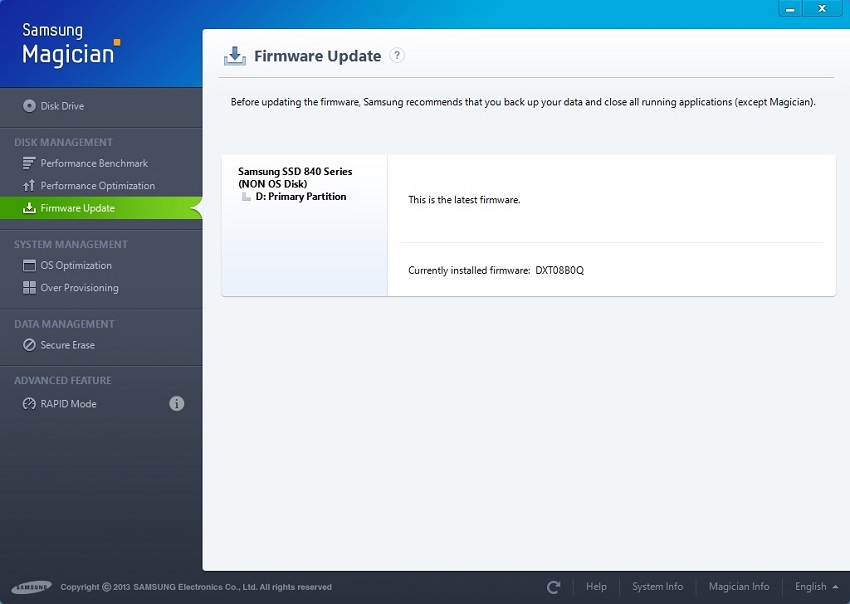Viewport: 850px width, 604px height.
Task: Open Magician Info
Action: point(739,587)
